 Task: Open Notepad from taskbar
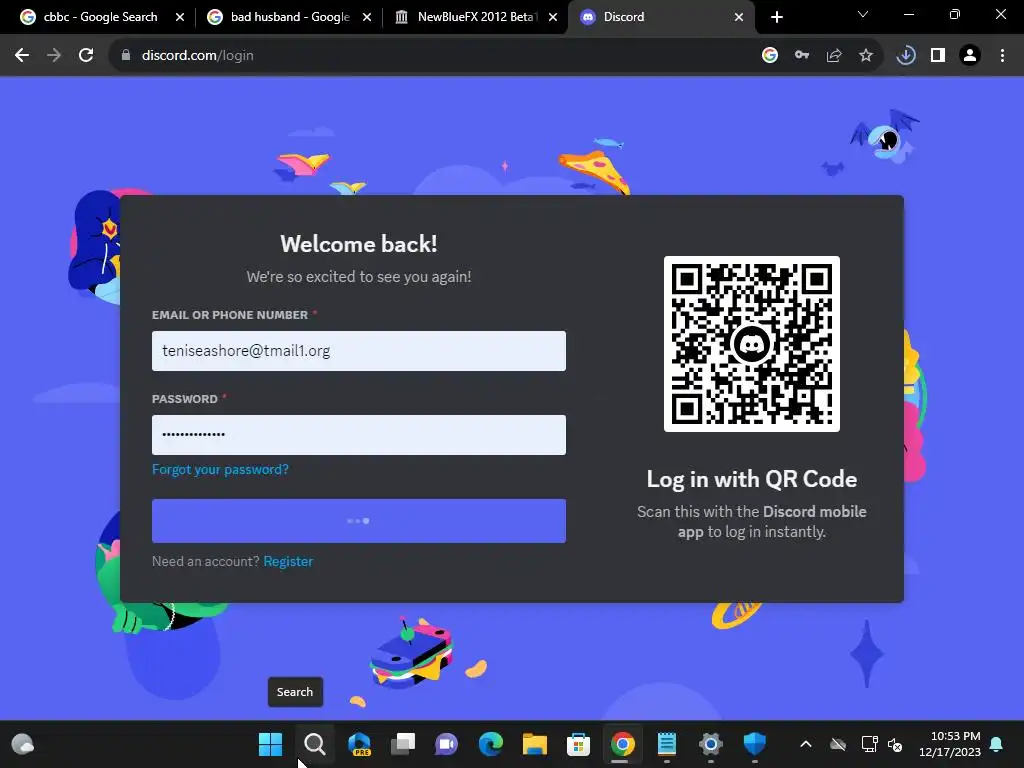tap(667, 744)
